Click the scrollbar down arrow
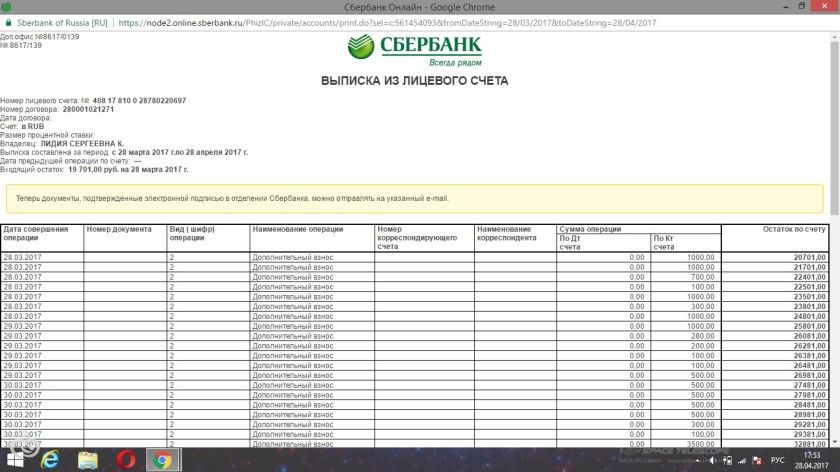 [x=835, y=443]
